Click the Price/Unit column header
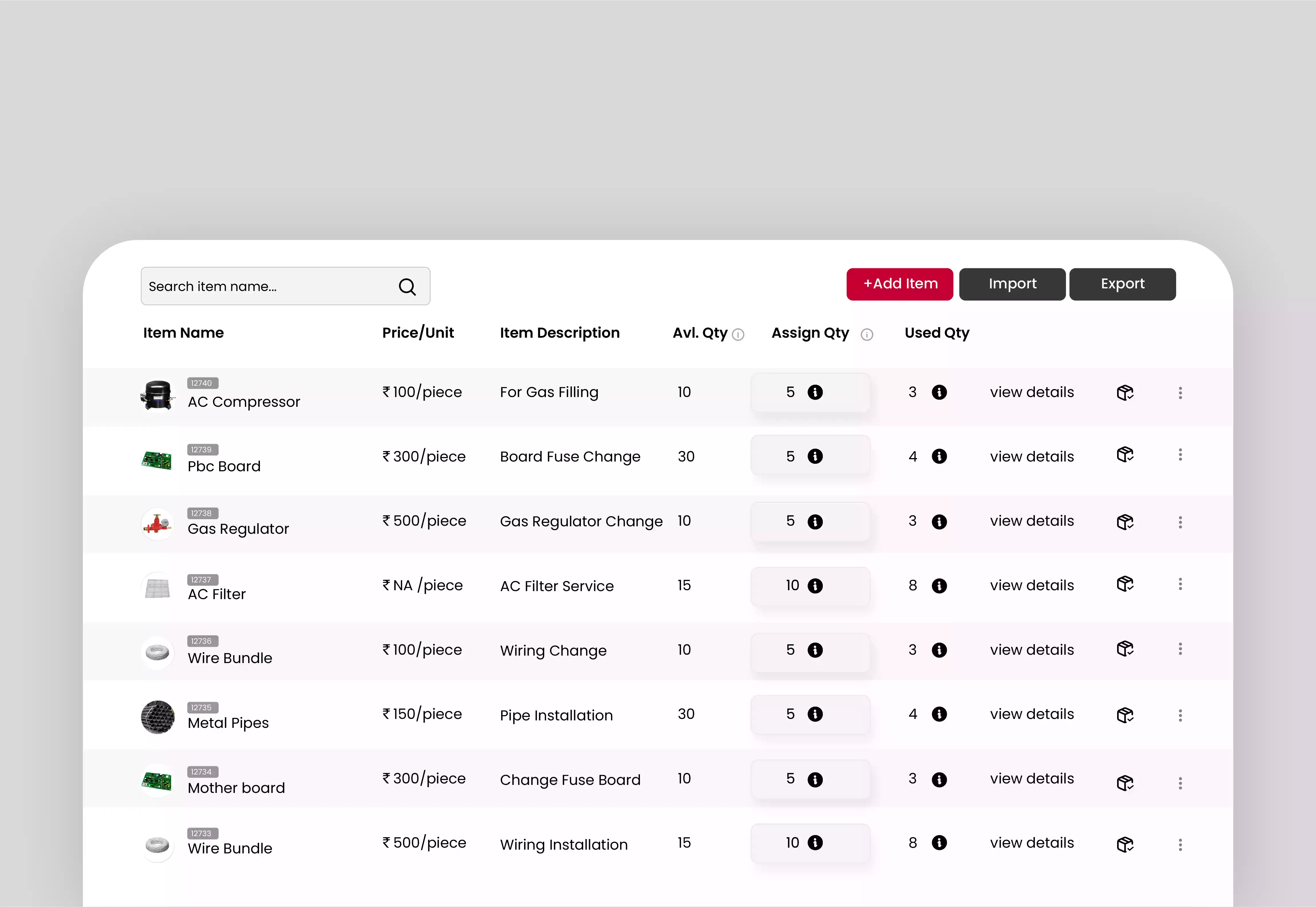Viewport: 1316px width, 907px height. point(418,333)
